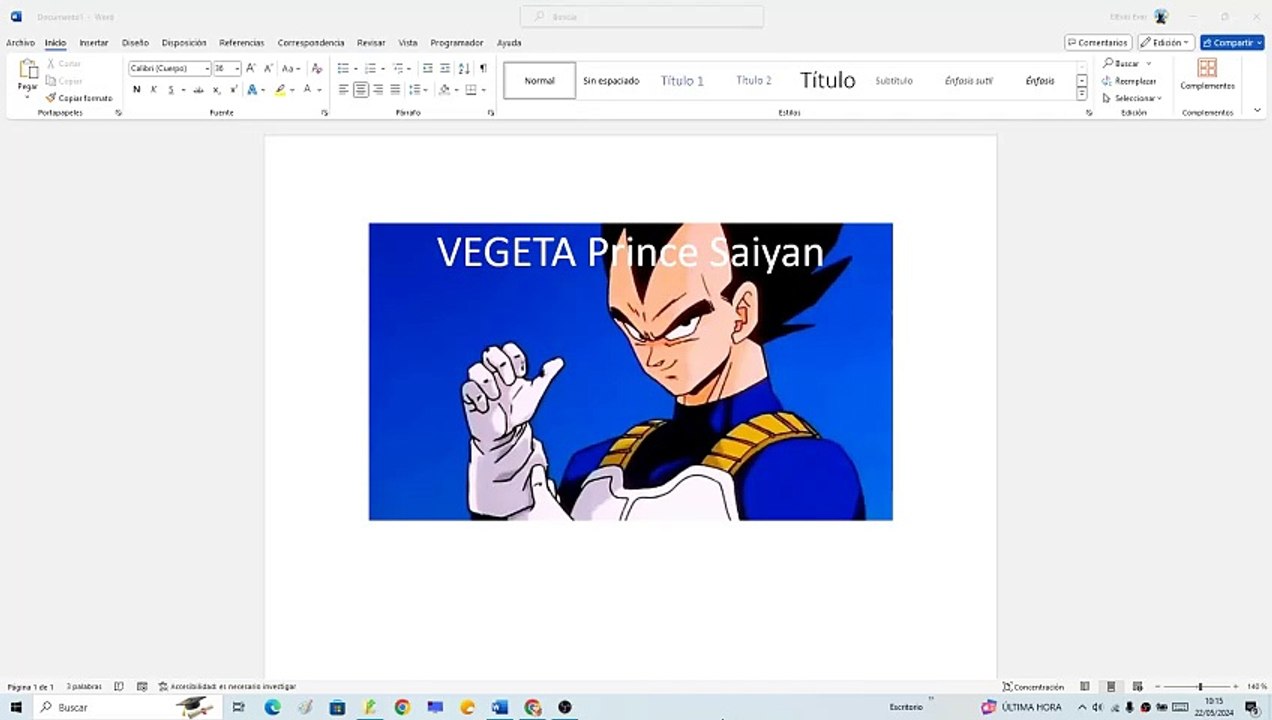Image resolution: width=1272 pixels, height=720 pixels.
Task: Open the font name Calibri (Cuerpo) dropdown
Action: pyautogui.click(x=207, y=68)
